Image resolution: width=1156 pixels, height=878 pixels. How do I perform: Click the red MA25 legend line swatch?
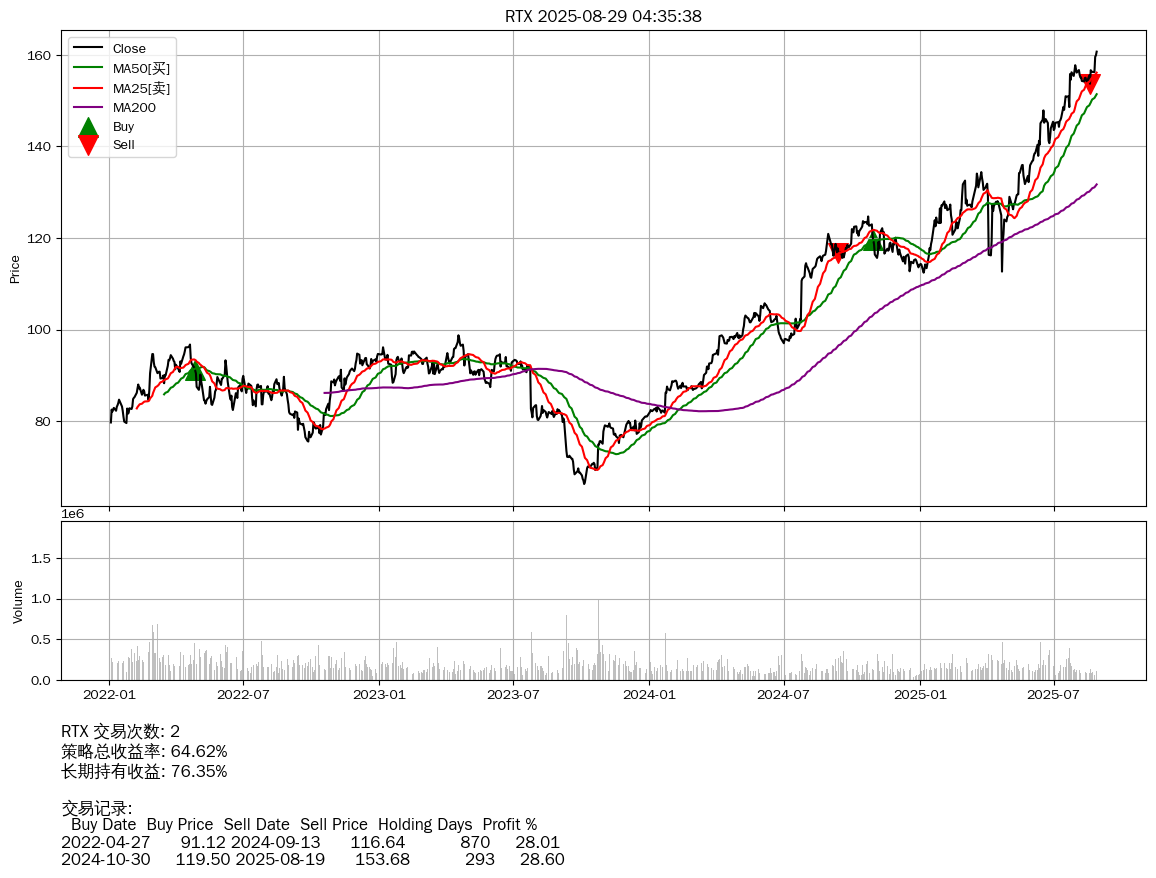tap(88, 88)
